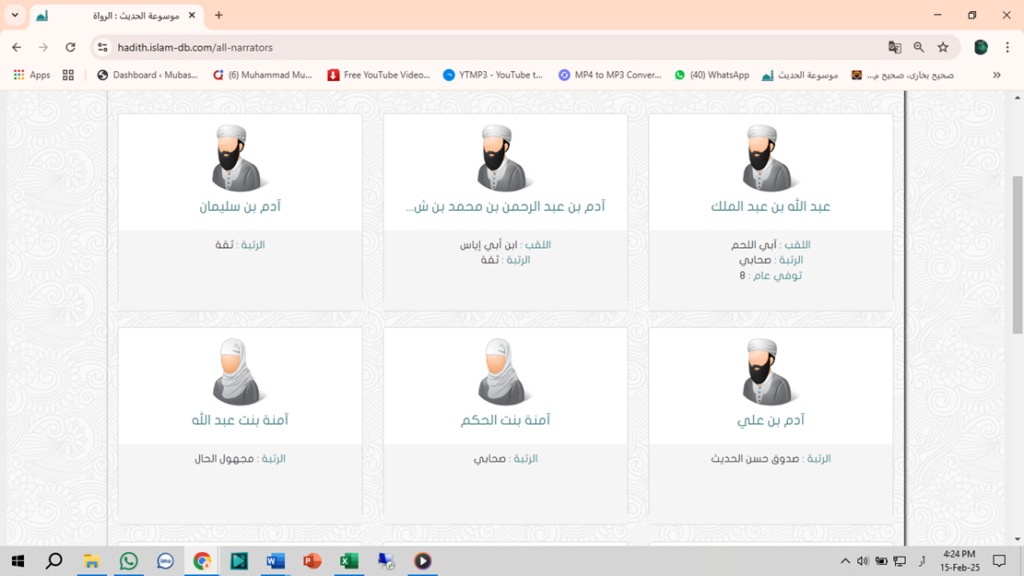The width and height of the screenshot is (1024, 576).
Task: Open Excel from the taskbar
Action: click(349, 561)
